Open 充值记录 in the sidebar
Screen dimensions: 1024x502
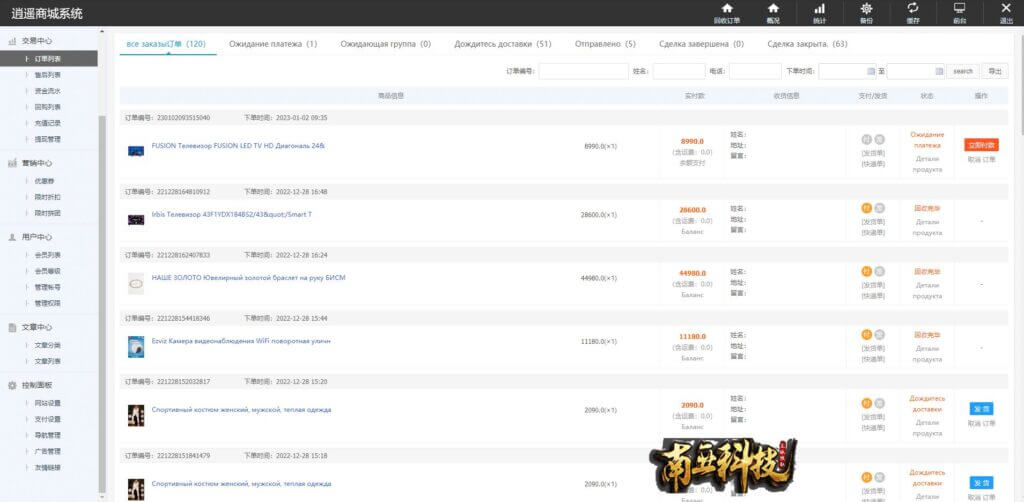click(48, 123)
